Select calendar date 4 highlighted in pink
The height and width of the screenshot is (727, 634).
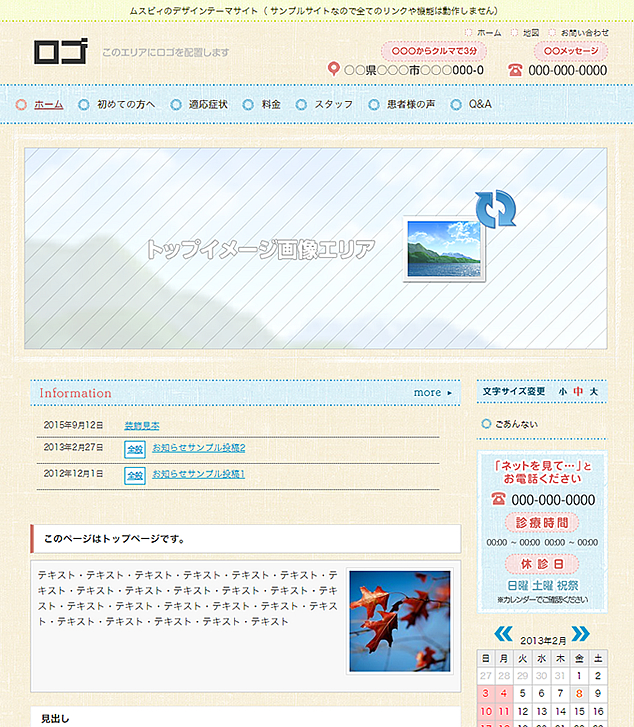pyautogui.click(x=504, y=694)
